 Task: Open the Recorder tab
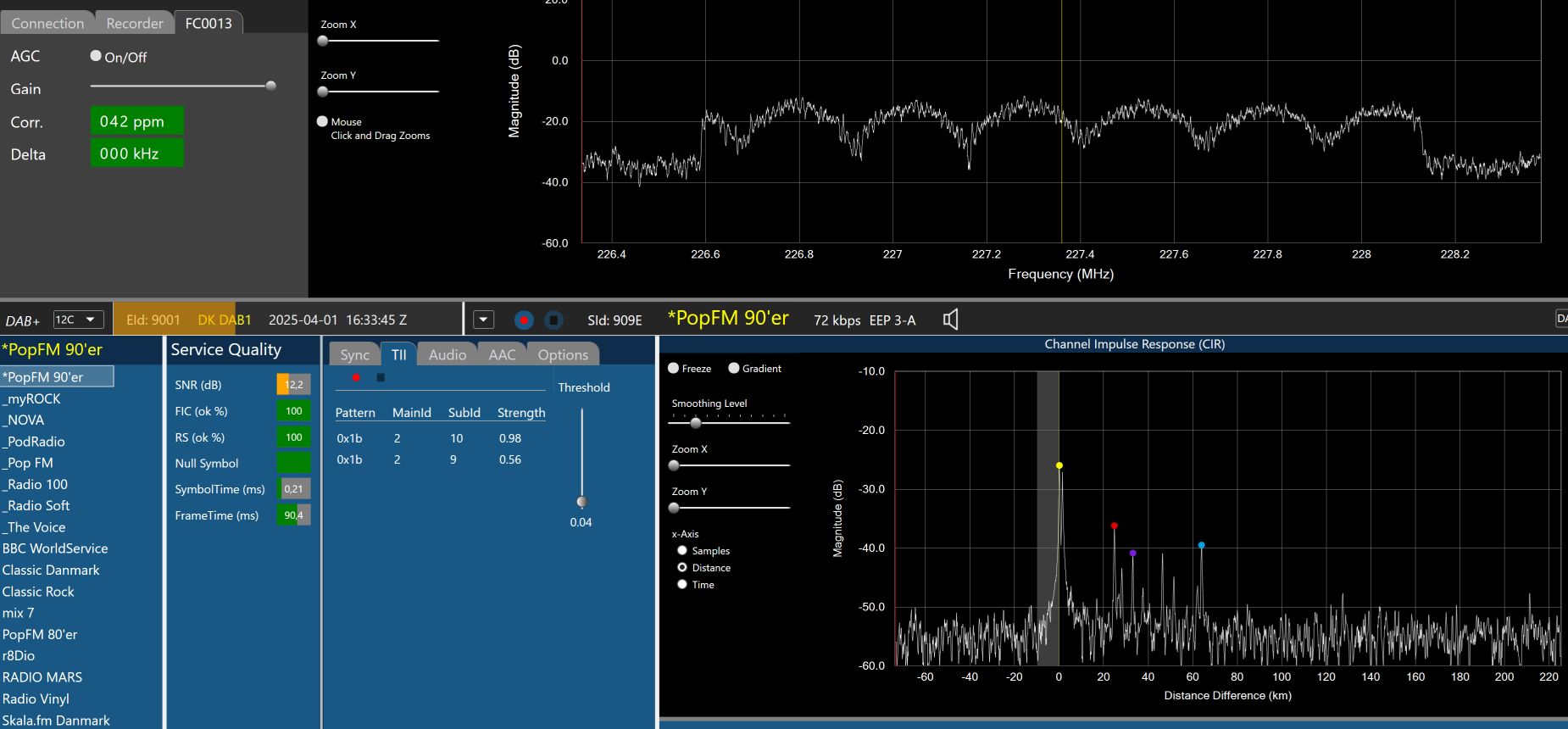(x=134, y=23)
